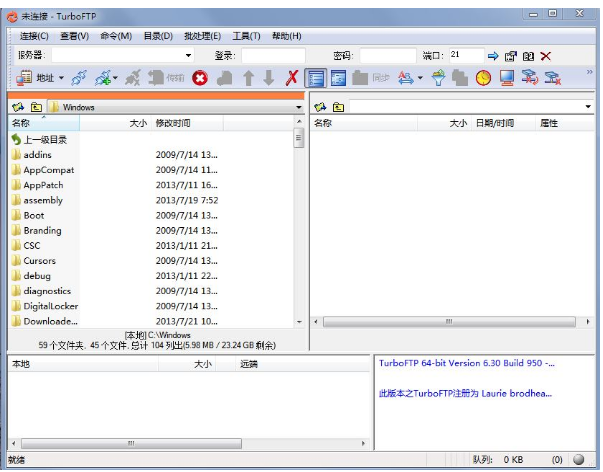
Task: Click the properties icon beside port field
Action: pyautogui.click(x=511, y=56)
